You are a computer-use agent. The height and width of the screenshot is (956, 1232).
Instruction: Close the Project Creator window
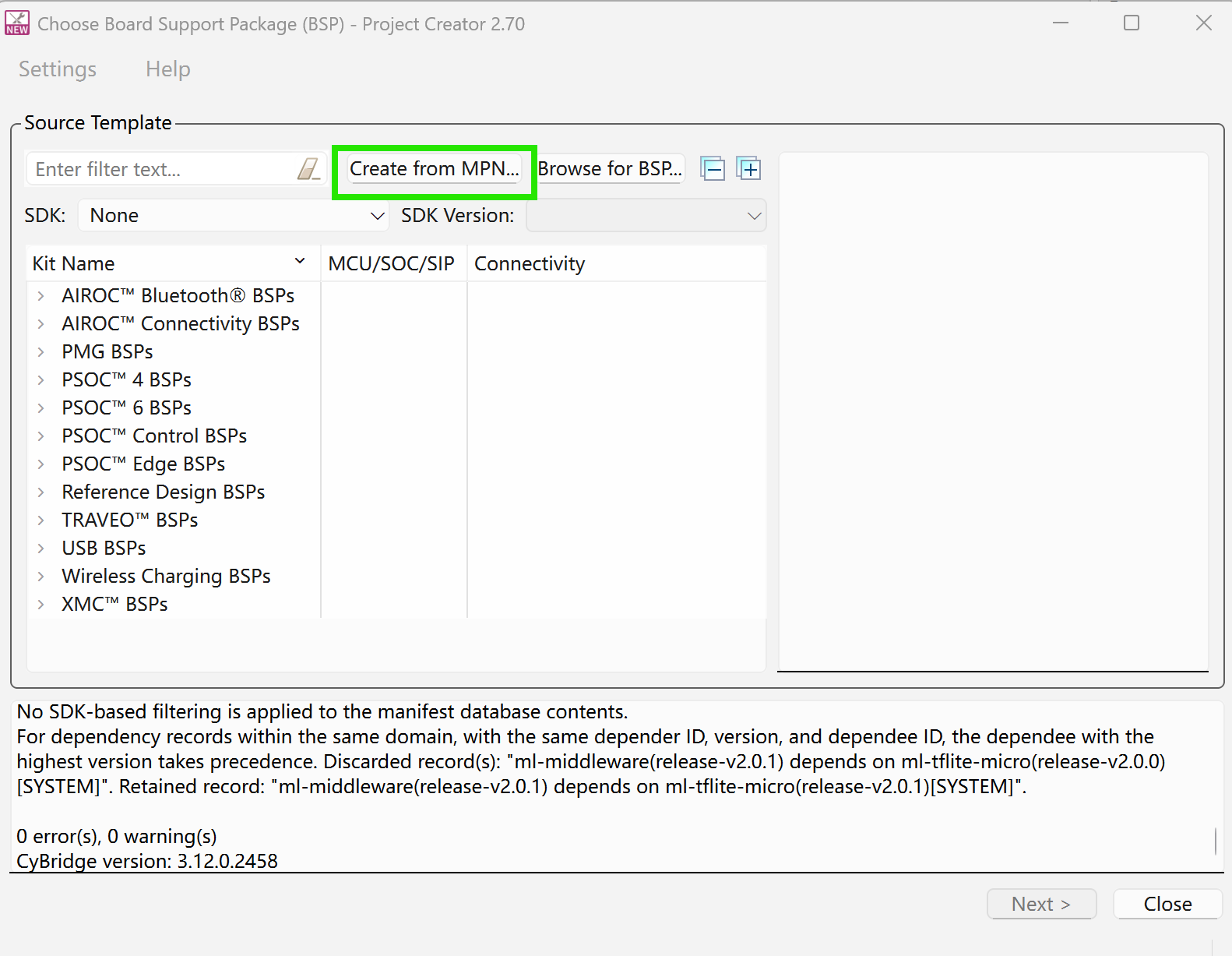[x=1204, y=23]
